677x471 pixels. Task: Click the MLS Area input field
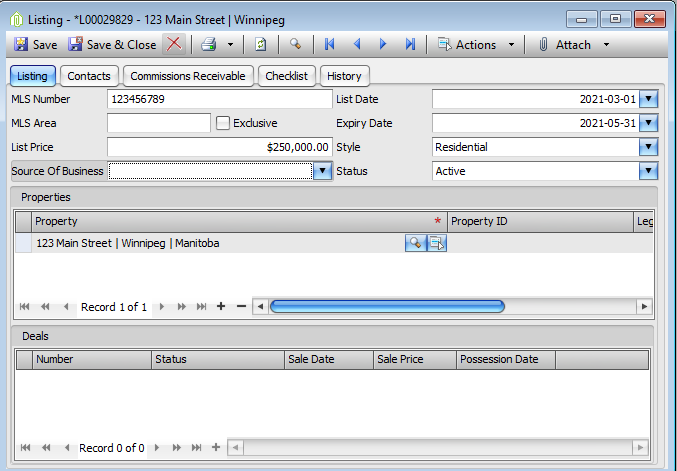[159, 123]
